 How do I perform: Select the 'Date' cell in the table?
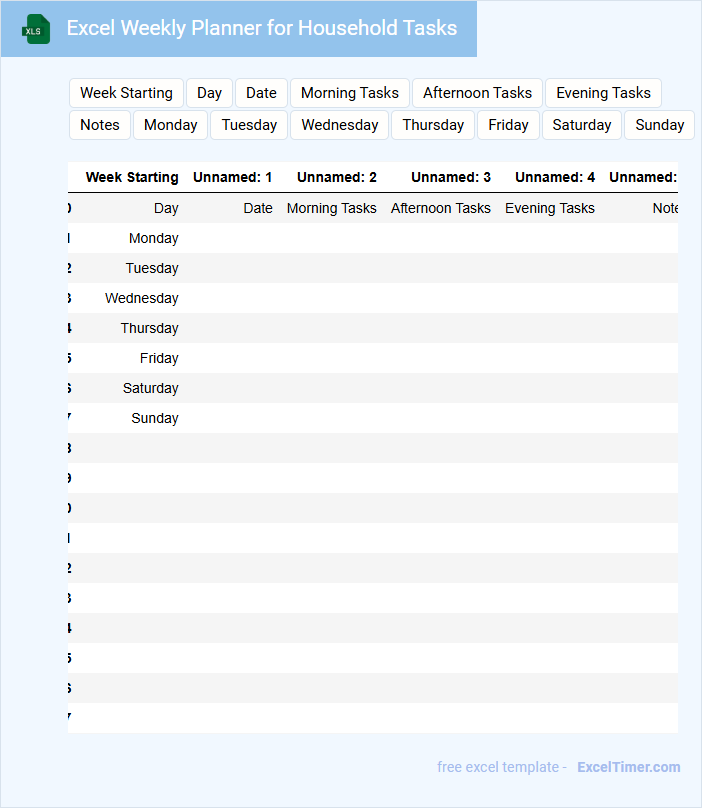(258, 208)
